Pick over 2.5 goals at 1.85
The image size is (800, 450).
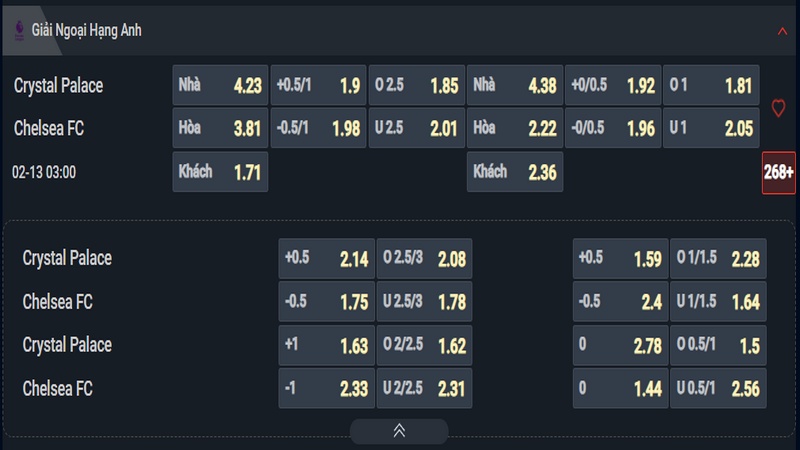417,85
